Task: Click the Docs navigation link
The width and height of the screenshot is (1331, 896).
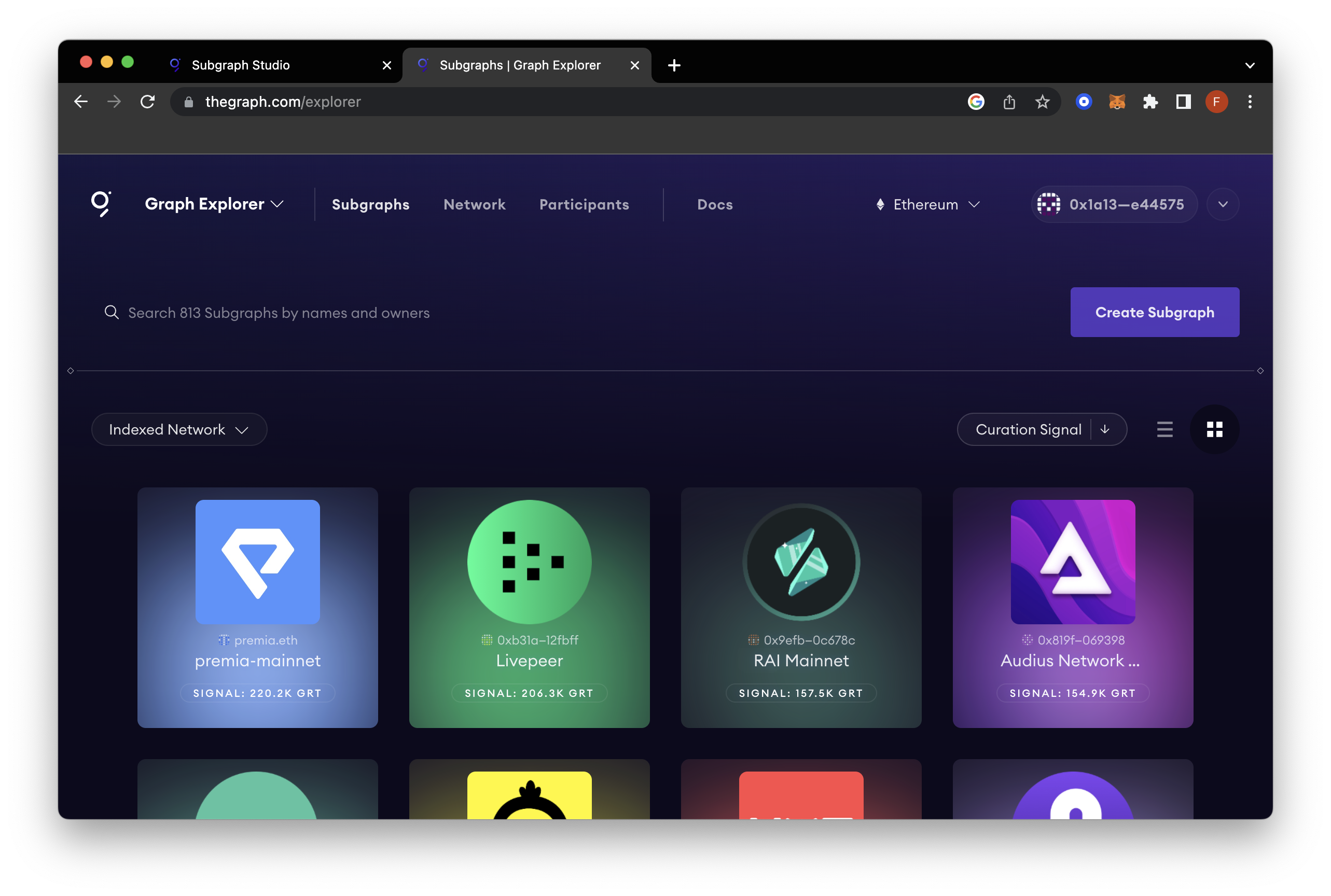Action: (715, 204)
